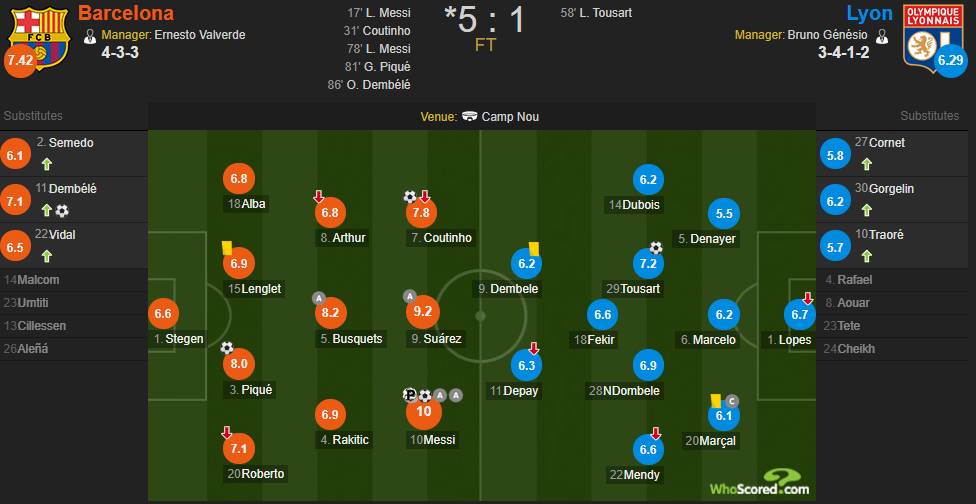The width and height of the screenshot is (976, 504).
Task: Click the captain badge on Marçal
Action: coord(731,400)
